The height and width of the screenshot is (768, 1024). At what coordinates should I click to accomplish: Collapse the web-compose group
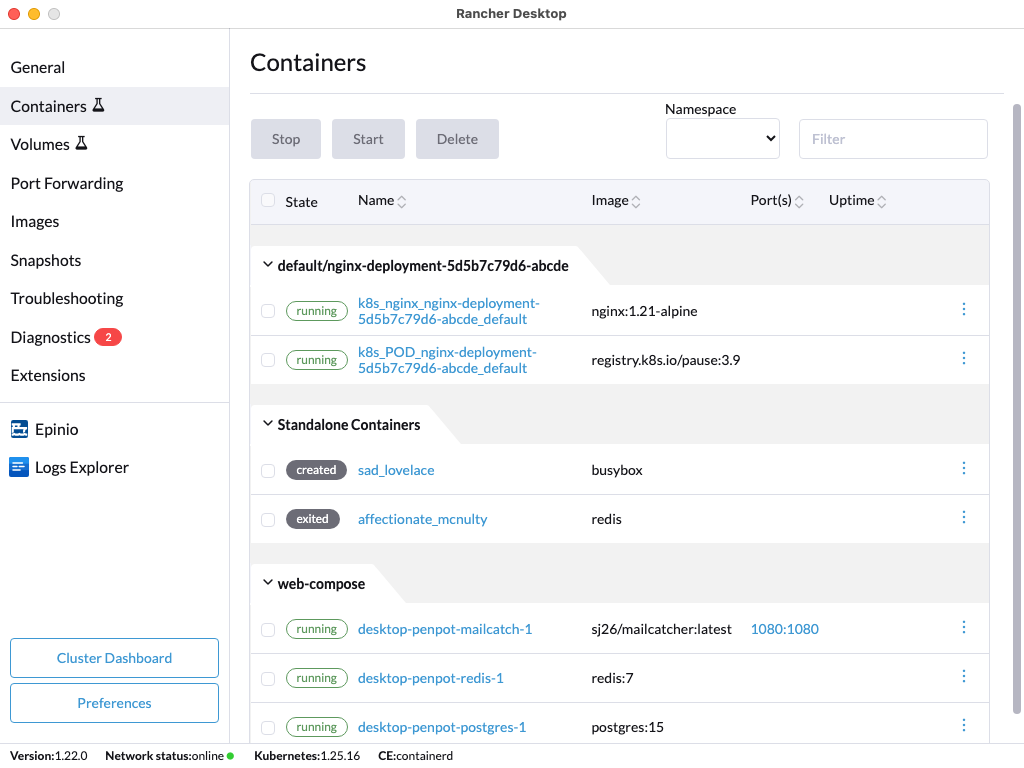point(267,583)
